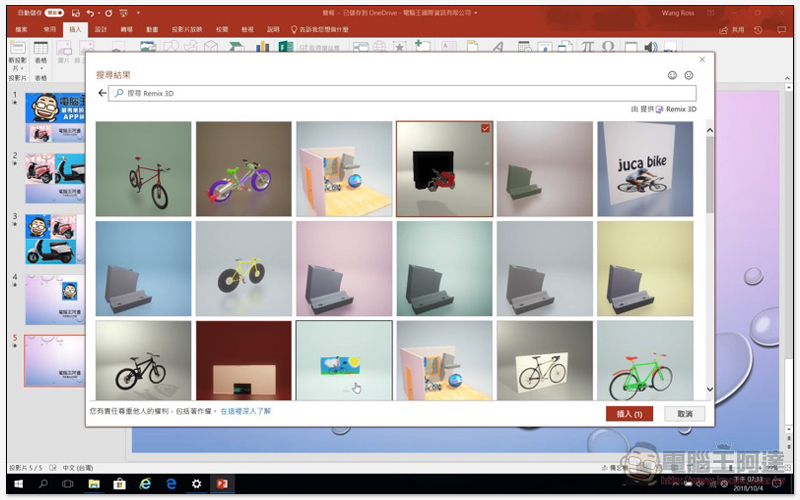Open the 檢視 (View) tab

point(247,30)
